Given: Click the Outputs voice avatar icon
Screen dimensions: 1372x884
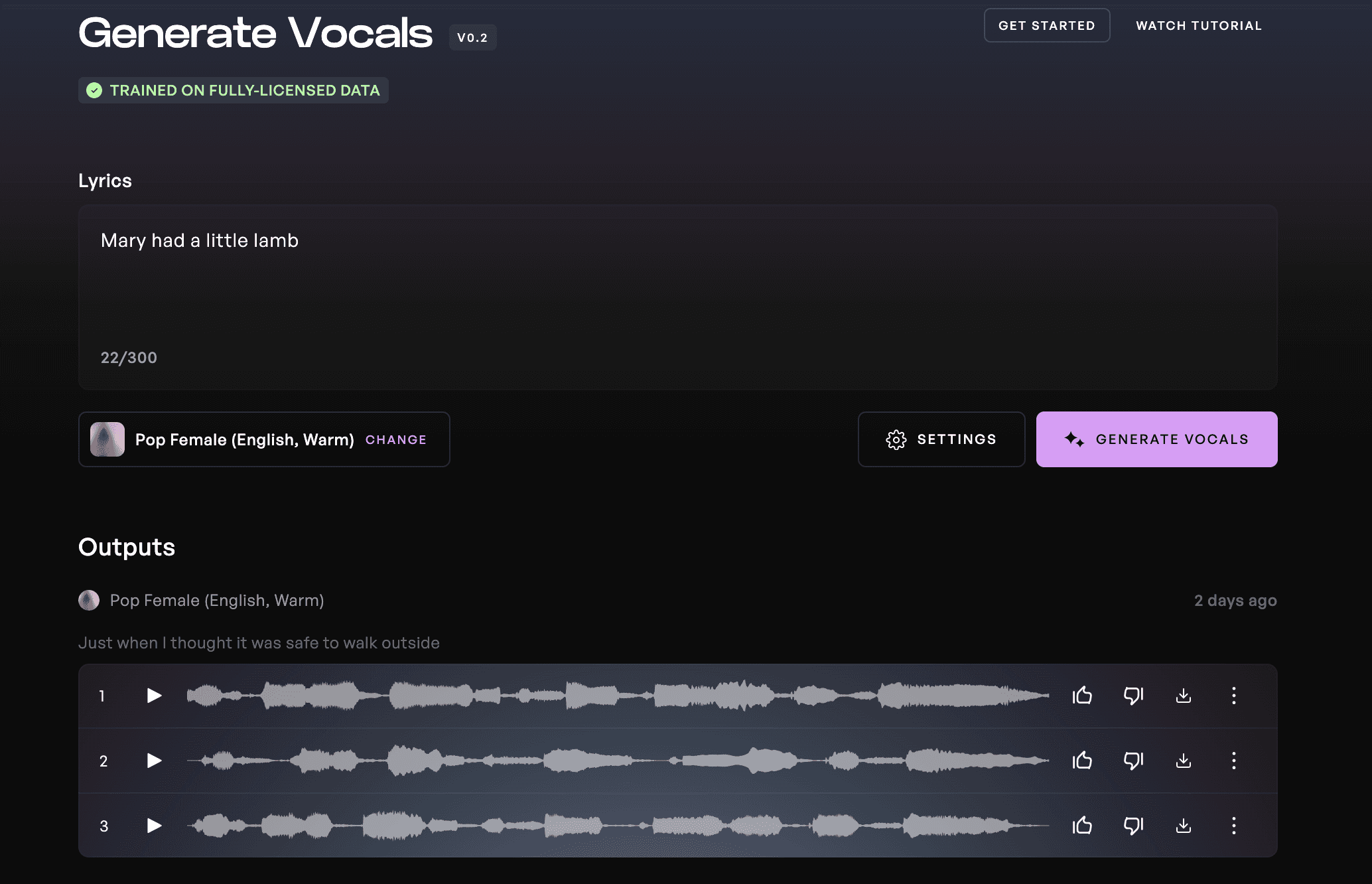Looking at the screenshot, I should coord(89,601).
